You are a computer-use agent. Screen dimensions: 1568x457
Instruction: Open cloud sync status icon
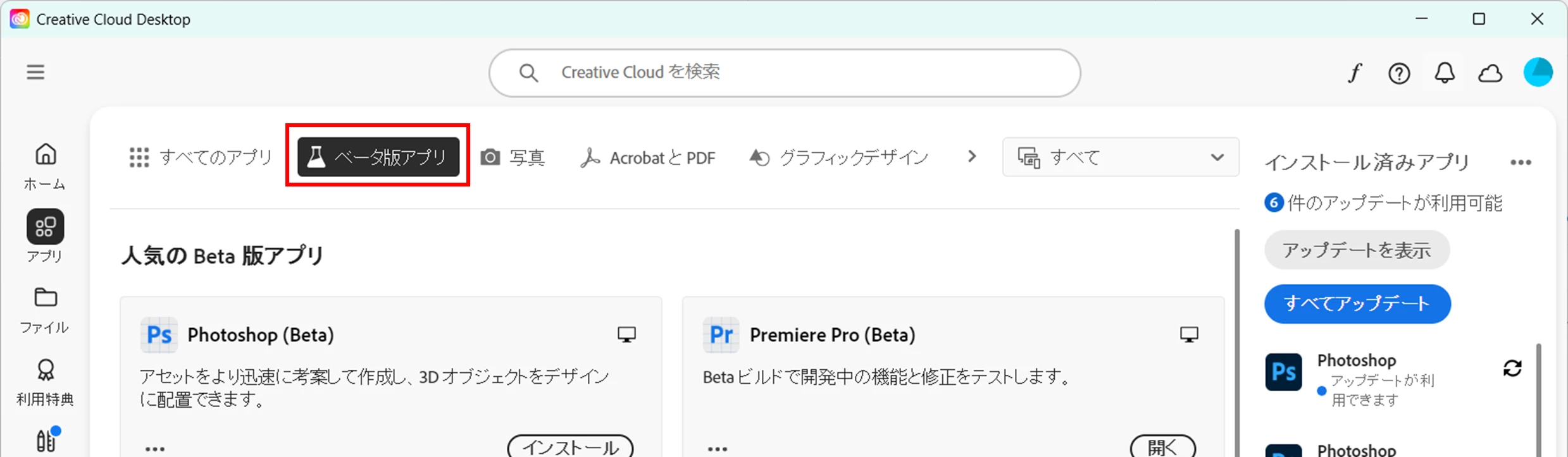(1490, 73)
